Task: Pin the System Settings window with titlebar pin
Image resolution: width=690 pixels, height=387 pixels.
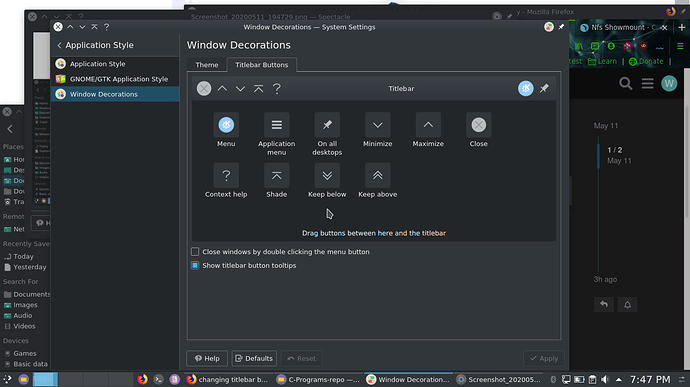Action: coord(561,27)
